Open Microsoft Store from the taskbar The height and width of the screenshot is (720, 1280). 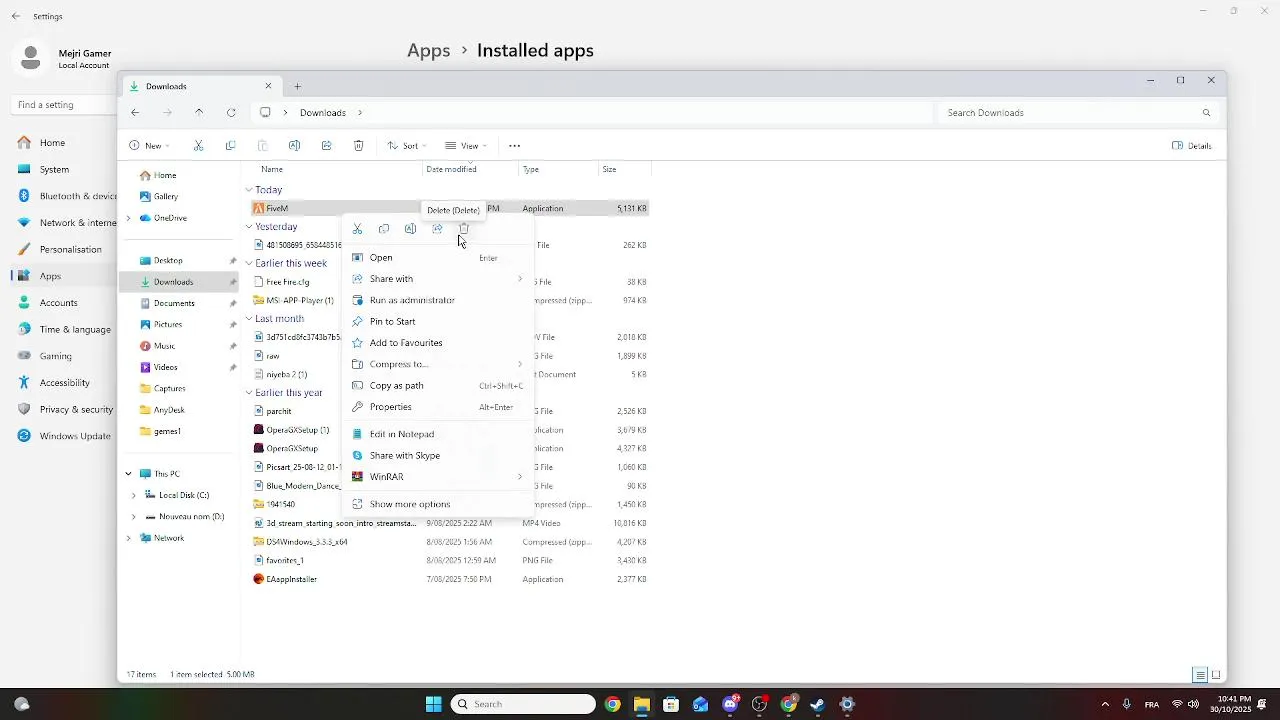click(x=671, y=704)
